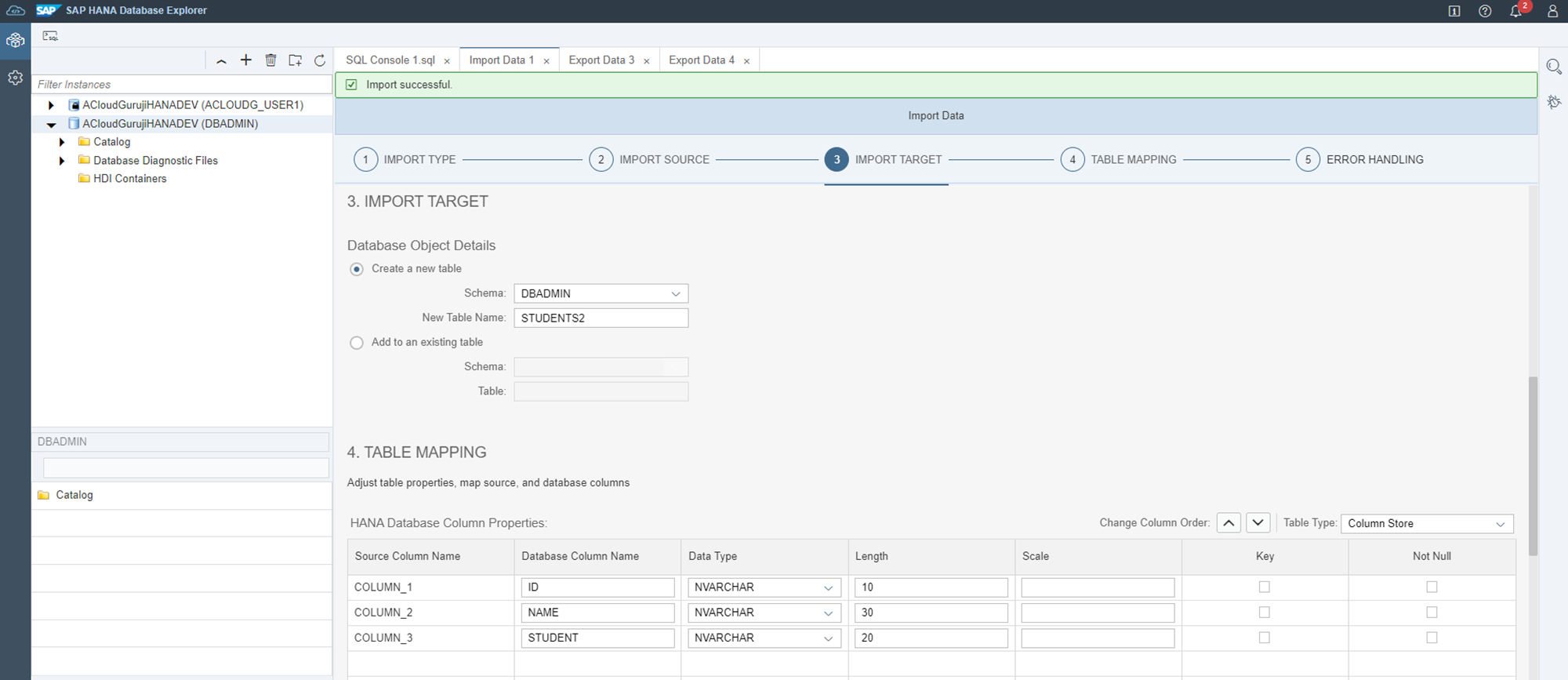Click the vertical scrollbar of import form
This screenshot has height=680, width=1568.
pos(1533,466)
